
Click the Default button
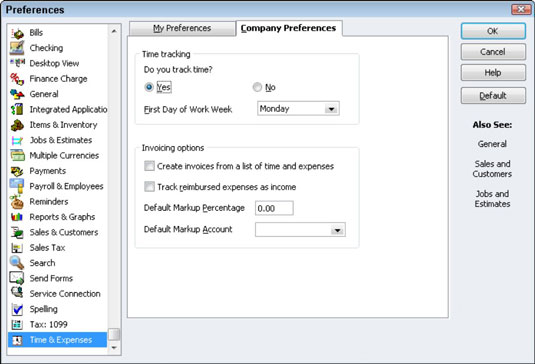pos(493,96)
